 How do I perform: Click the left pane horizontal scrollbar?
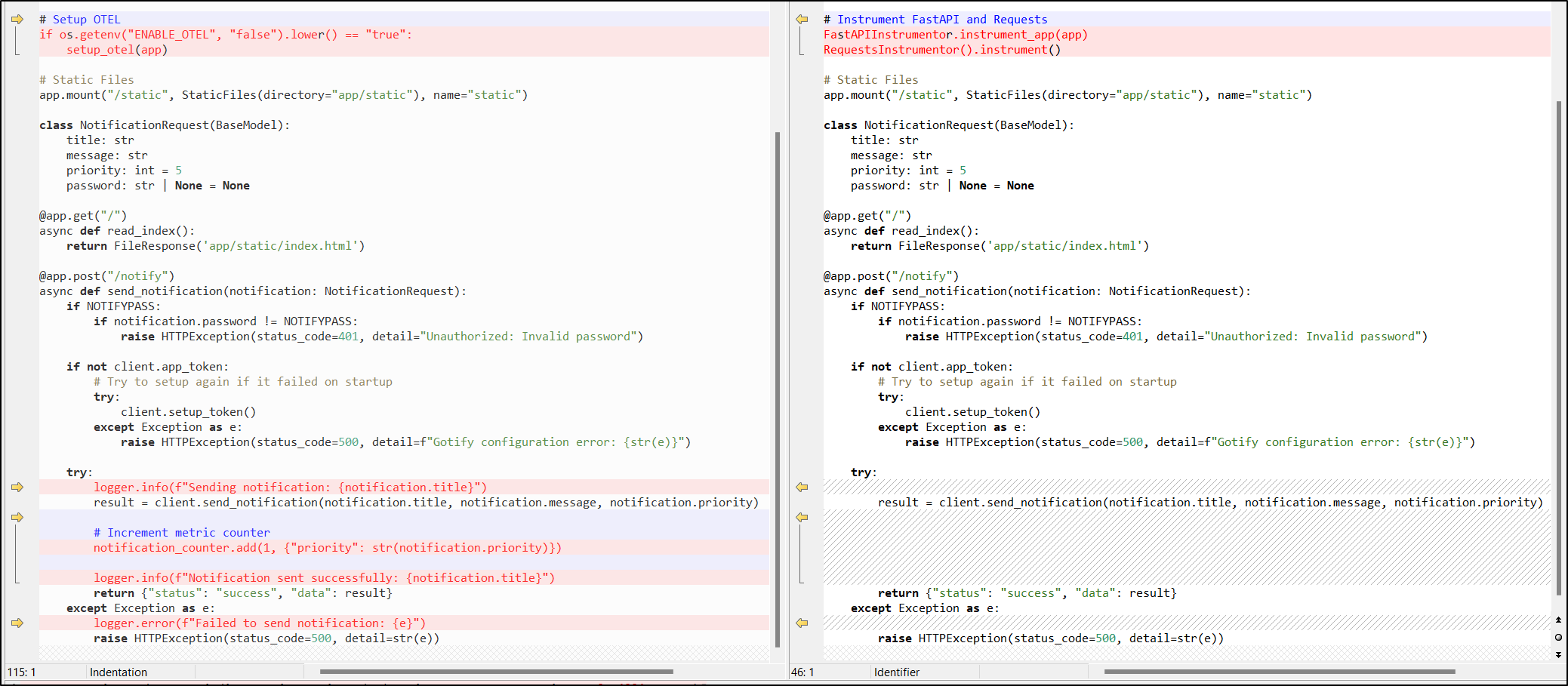point(496,671)
